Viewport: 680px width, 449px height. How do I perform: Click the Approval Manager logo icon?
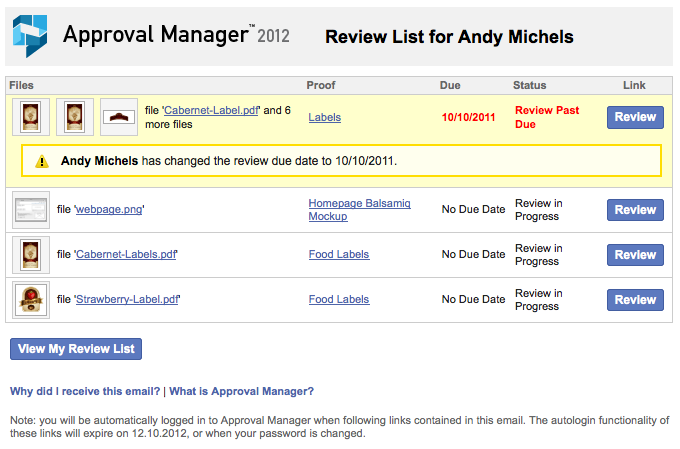pos(30,36)
